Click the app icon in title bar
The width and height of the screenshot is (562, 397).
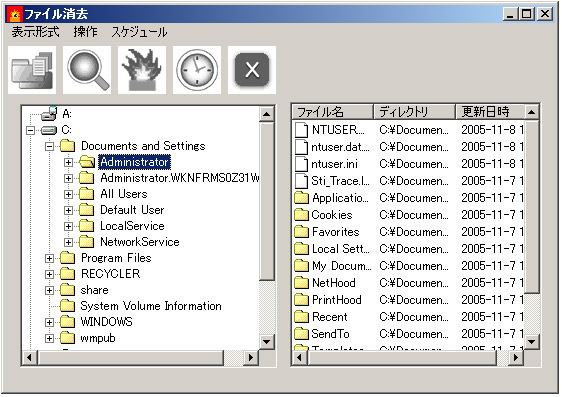click(15, 14)
